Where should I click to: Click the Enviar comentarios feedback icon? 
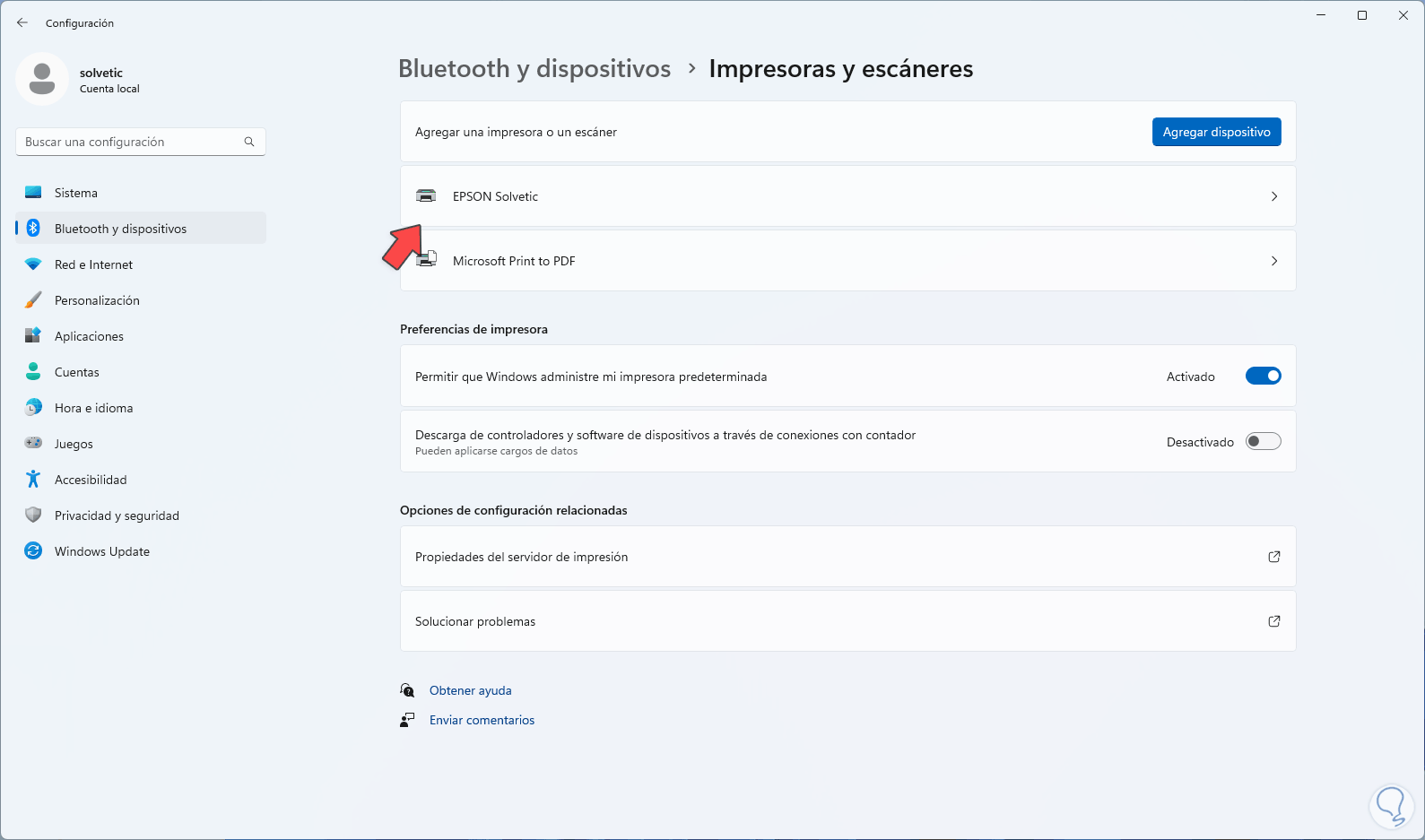(407, 720)
